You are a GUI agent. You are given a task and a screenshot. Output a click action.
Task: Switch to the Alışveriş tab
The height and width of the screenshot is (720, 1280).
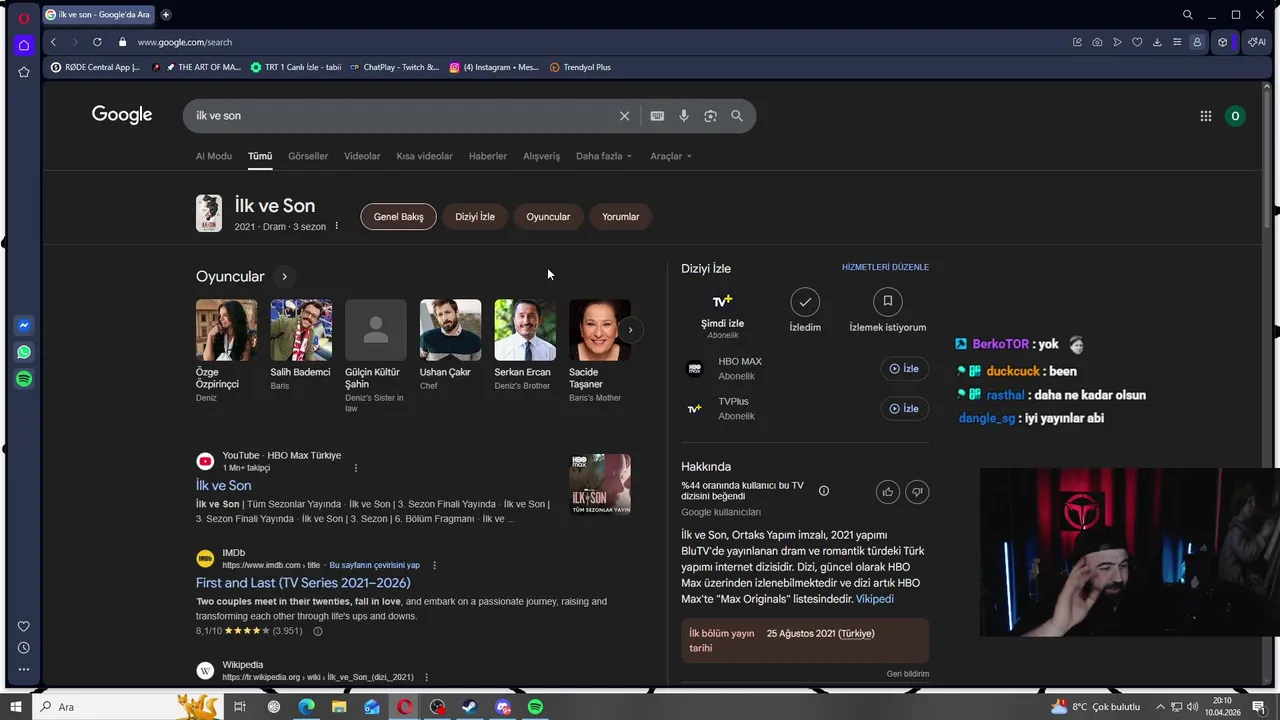pyautogui.click(x=542, y=156)
